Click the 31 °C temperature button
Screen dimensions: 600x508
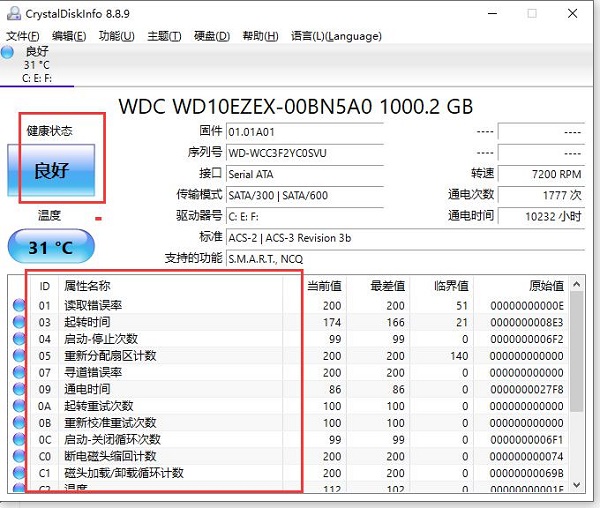tap(51, 247)
